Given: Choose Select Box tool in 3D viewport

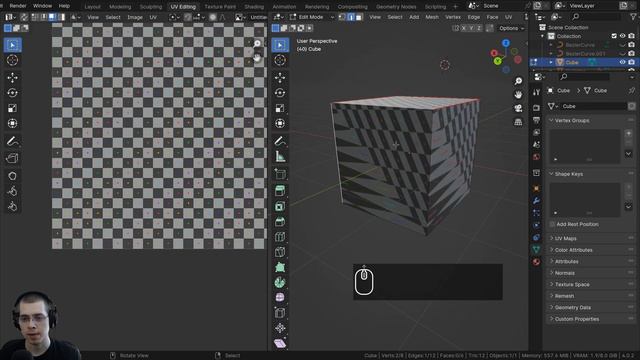Looking at the screenshot, I should (280, 45).
